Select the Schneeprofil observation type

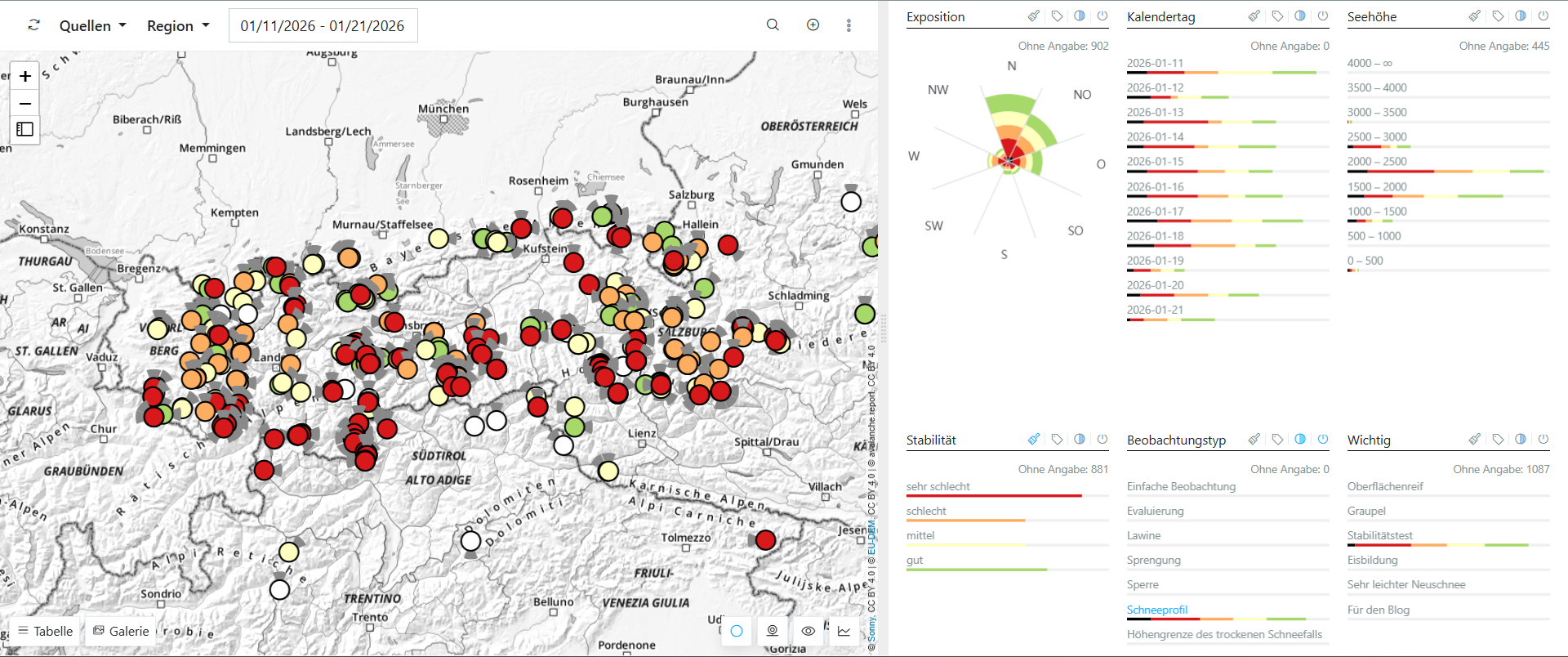click(1157, 610)
